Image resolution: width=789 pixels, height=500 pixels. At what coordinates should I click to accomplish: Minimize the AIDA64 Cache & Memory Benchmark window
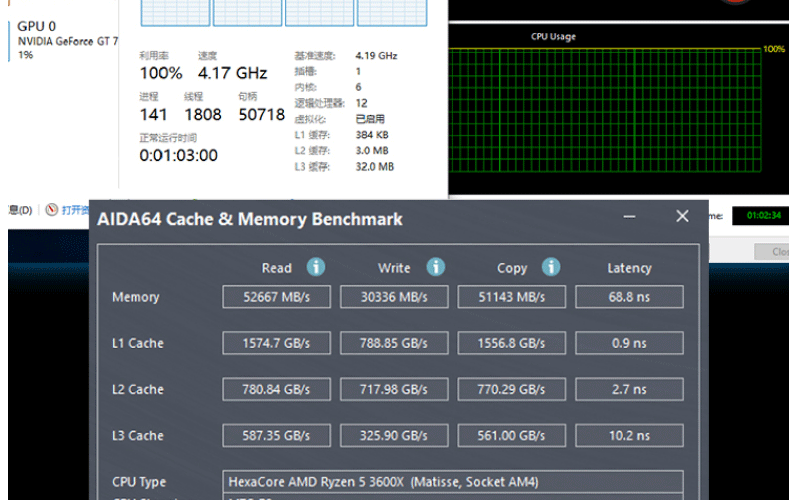[x=629, y=216]
